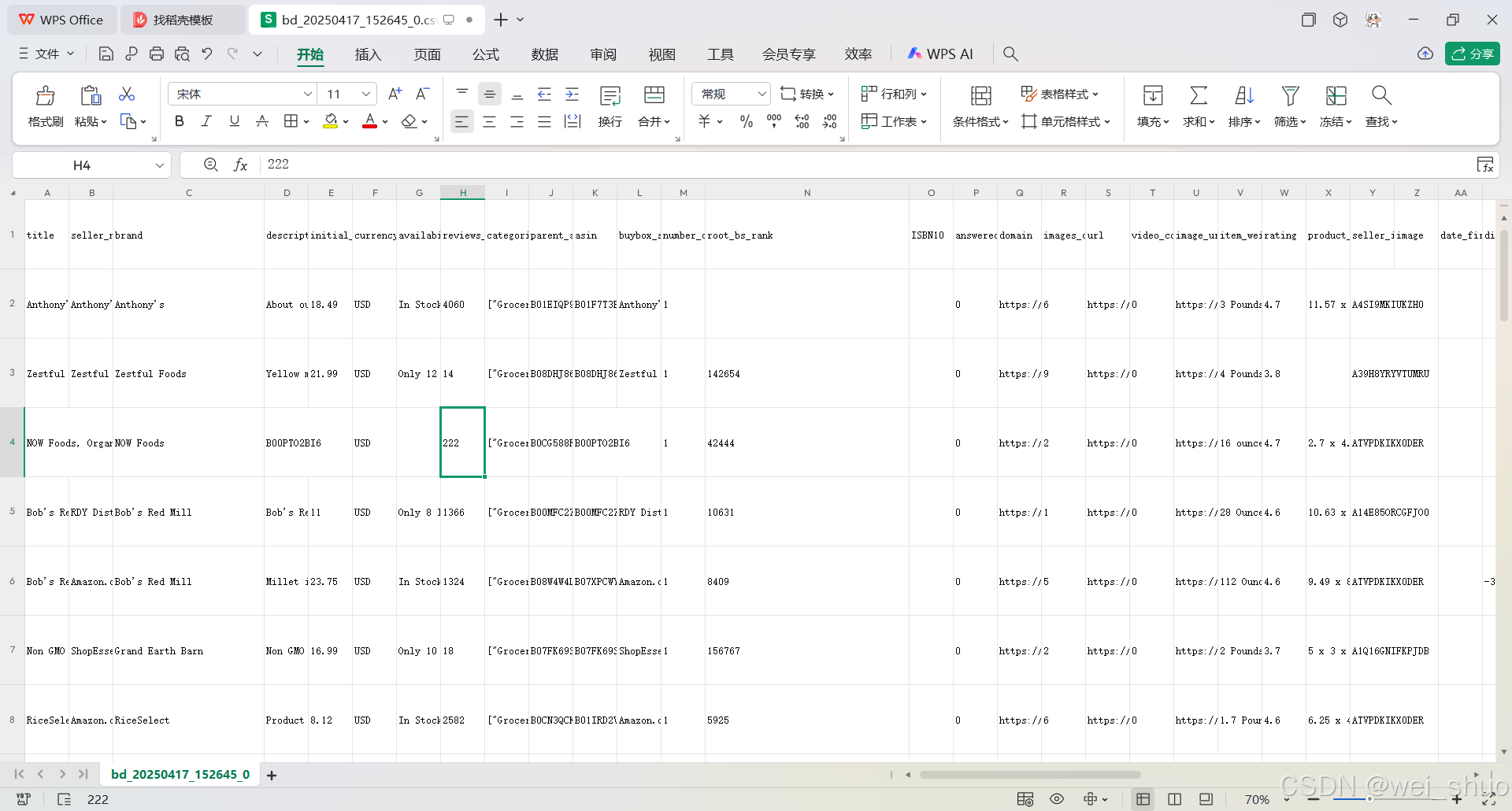
Task: Increase decimal places icon
Action: tap(802, 121)
